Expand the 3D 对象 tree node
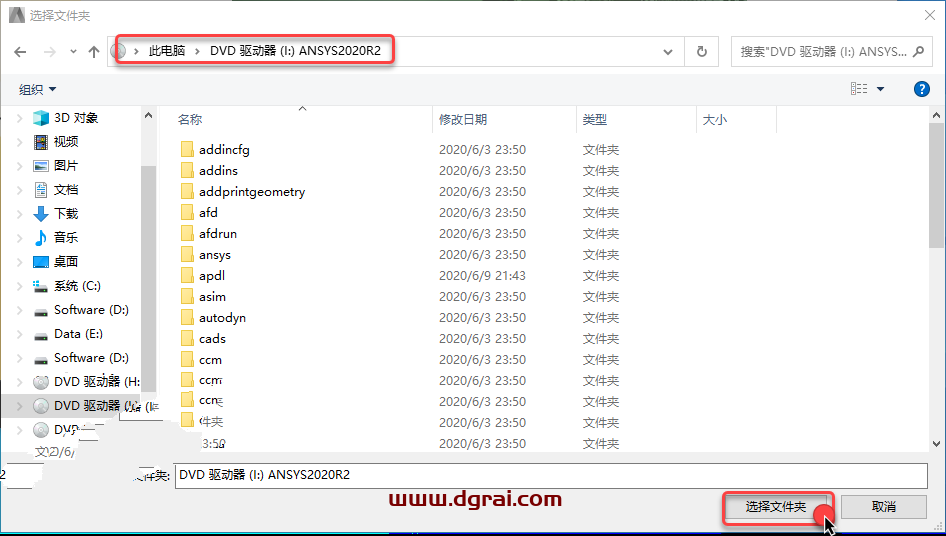 19,118
